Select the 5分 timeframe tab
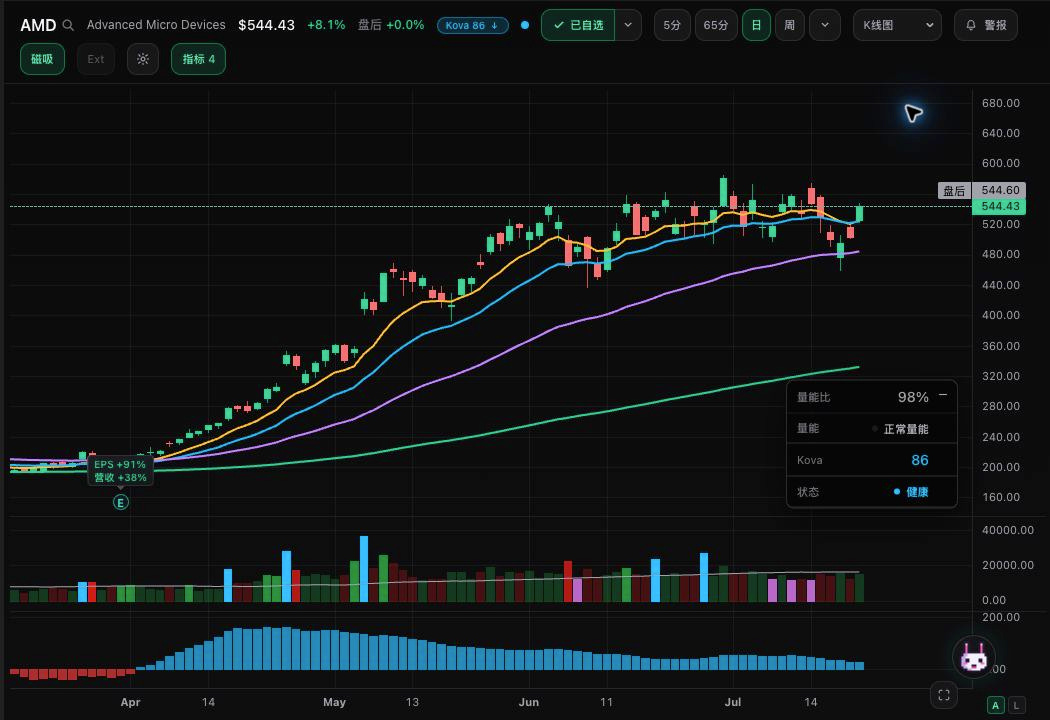Viewport: 1050px width, 720px height. pos(672,25)
